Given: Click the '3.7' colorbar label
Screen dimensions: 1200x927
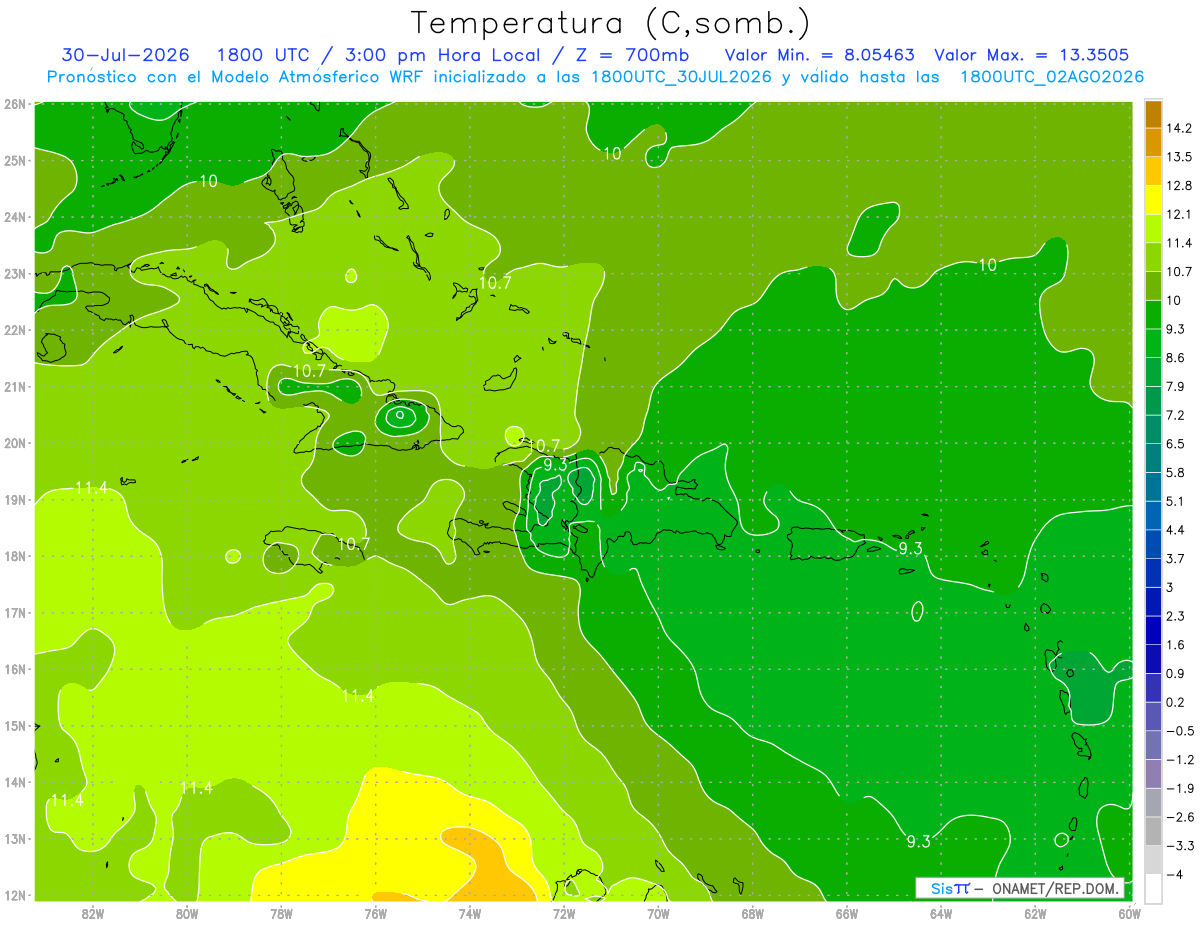Looking at the screenshot, I should click(1175, 558).
